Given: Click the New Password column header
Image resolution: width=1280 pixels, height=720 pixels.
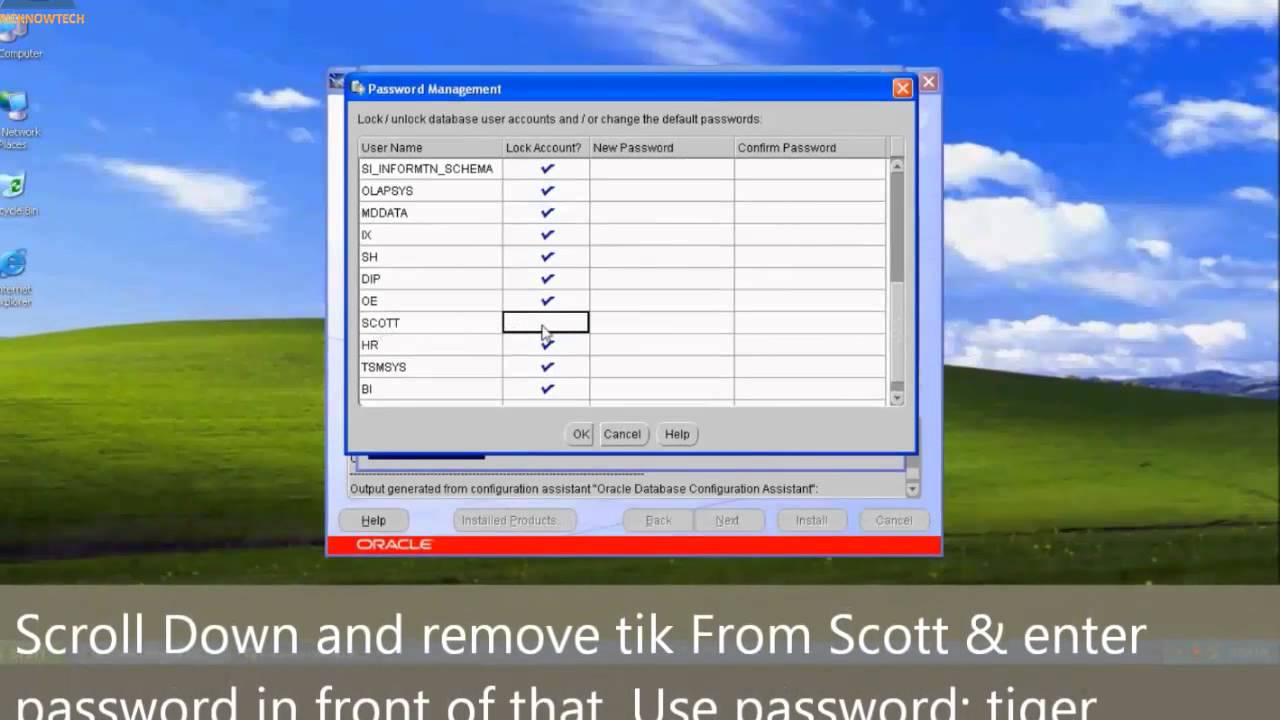Looking at the screenshot, I should [x=661, y=147].
